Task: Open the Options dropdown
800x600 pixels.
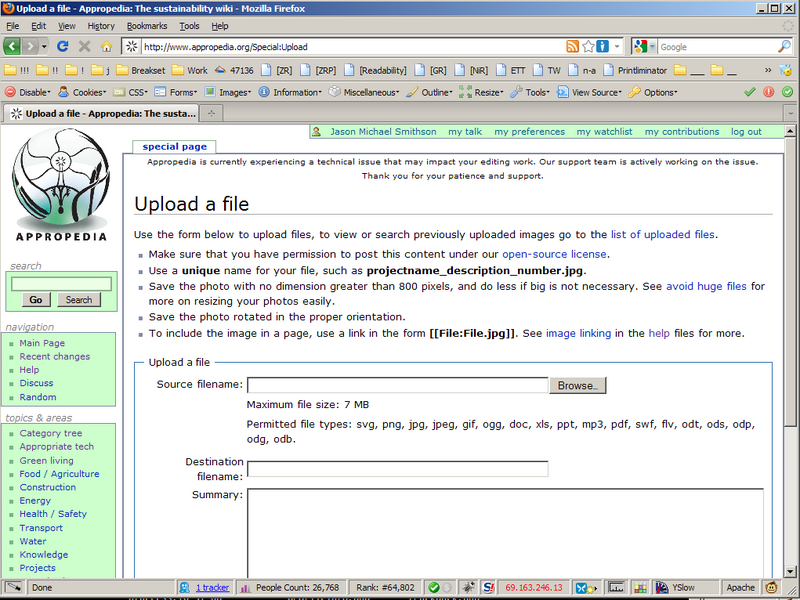Action: [653, 92]
